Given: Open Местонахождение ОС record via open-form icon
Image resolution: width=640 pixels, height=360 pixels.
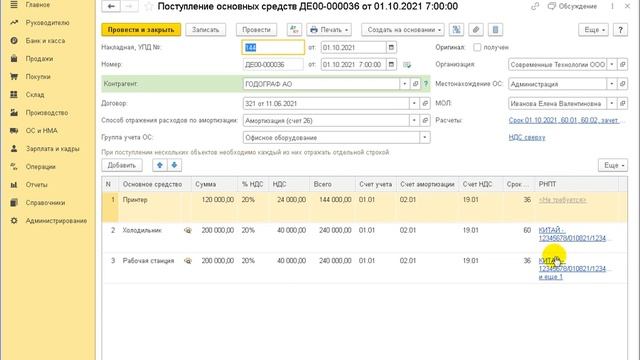Looking at the screenshot, I should (x=622, y=84).
